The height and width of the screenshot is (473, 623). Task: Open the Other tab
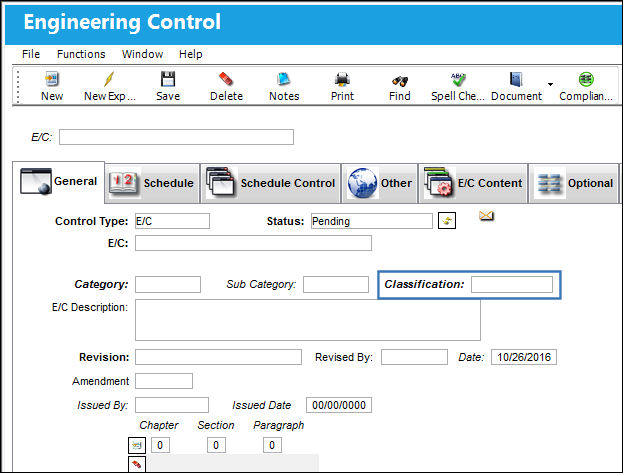[379, 183]
